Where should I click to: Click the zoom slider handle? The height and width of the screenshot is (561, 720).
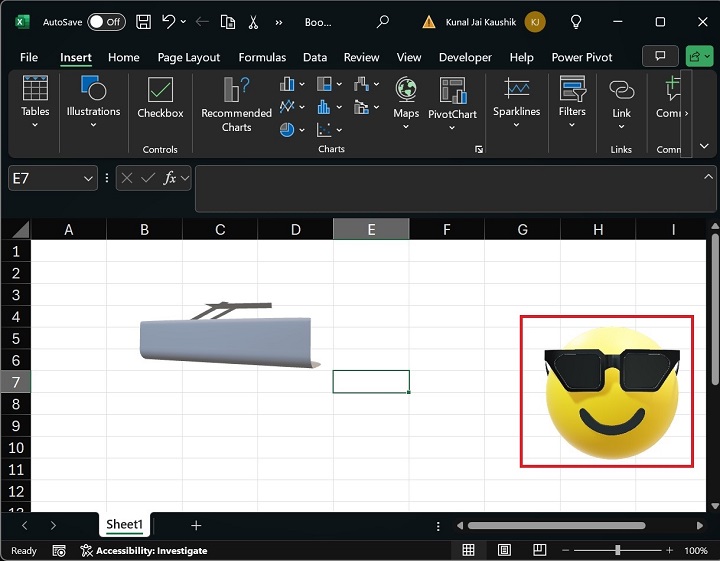618,550
